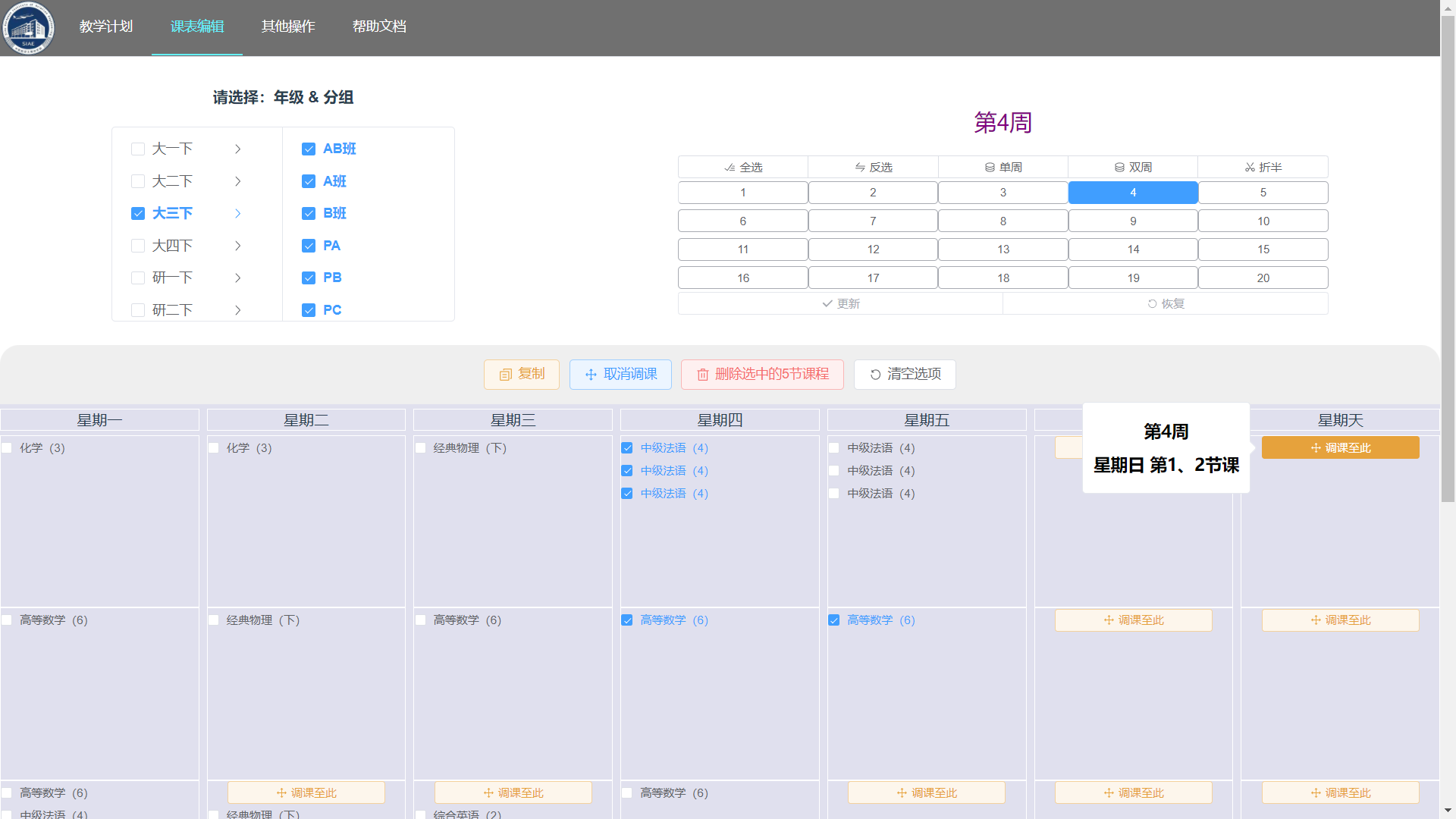The height and width of the screenshot is (819, 1456).
Task: Expand the 大二下 chevron
Action: click(x=237, y=181)
